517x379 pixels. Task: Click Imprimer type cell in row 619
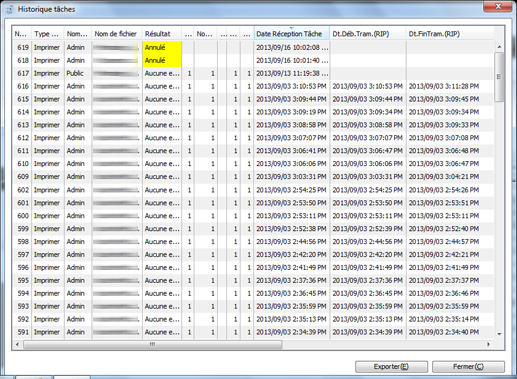click(47, 48)
